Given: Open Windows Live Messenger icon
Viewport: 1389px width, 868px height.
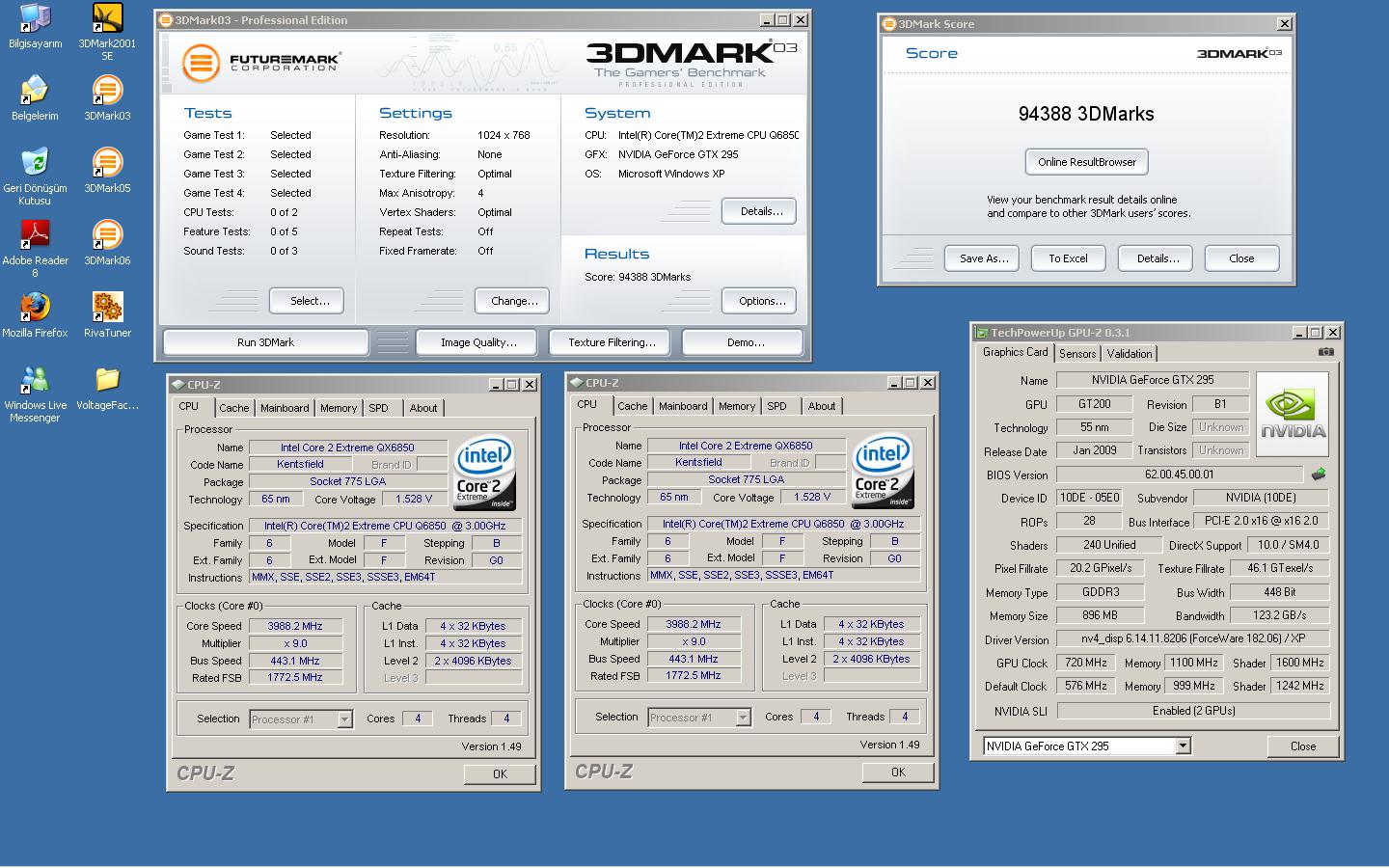Looking at the screenshot, I should 35,395.
